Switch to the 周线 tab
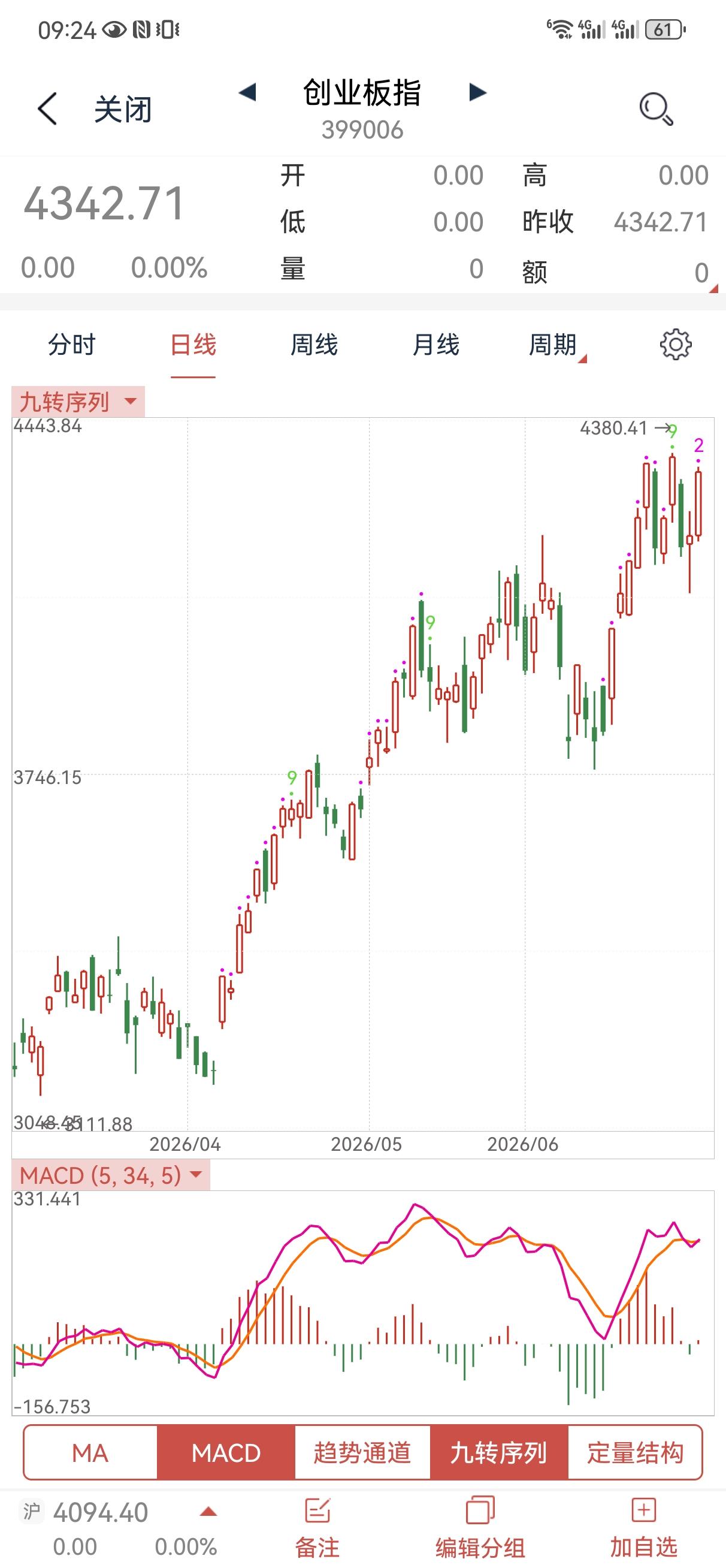This screenshot has height=1568, width=726. tap(314, 345)
